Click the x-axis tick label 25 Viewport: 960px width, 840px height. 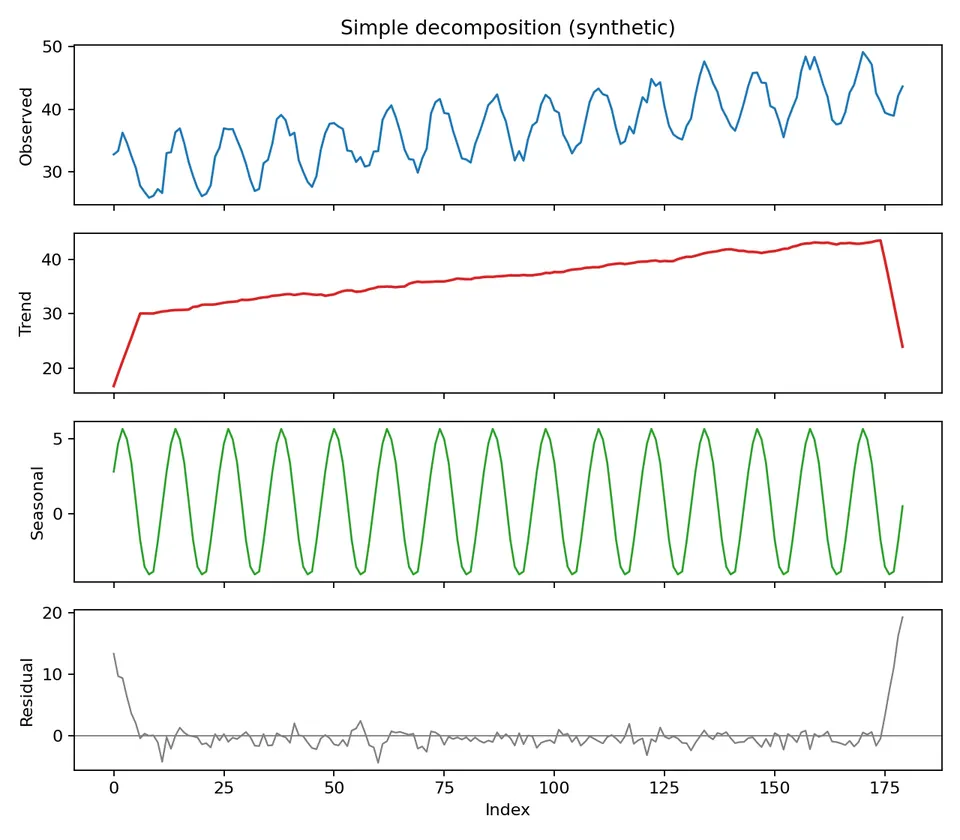pos(224,787)
